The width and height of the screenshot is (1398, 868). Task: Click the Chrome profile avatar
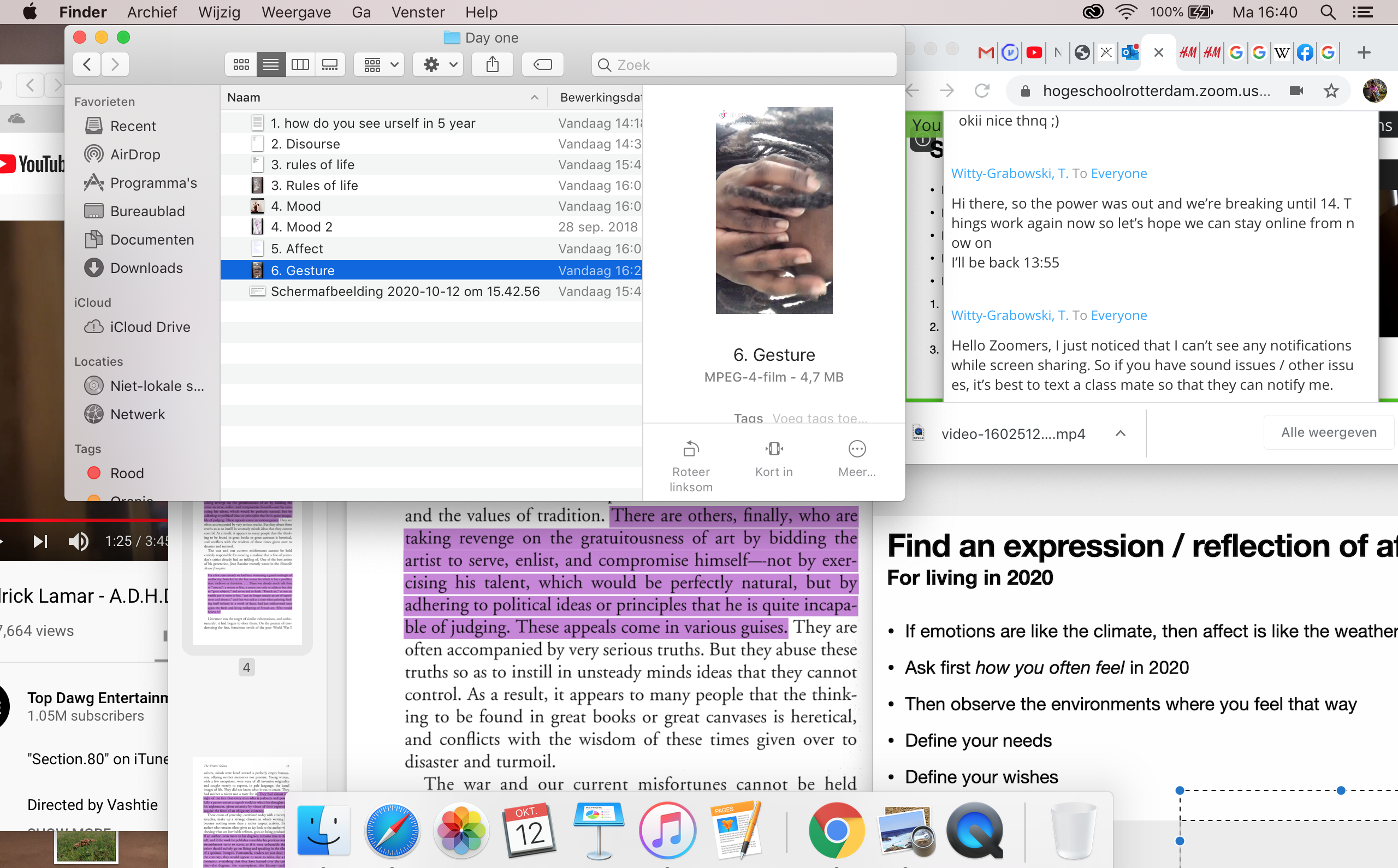click(x=1375, y=91)
